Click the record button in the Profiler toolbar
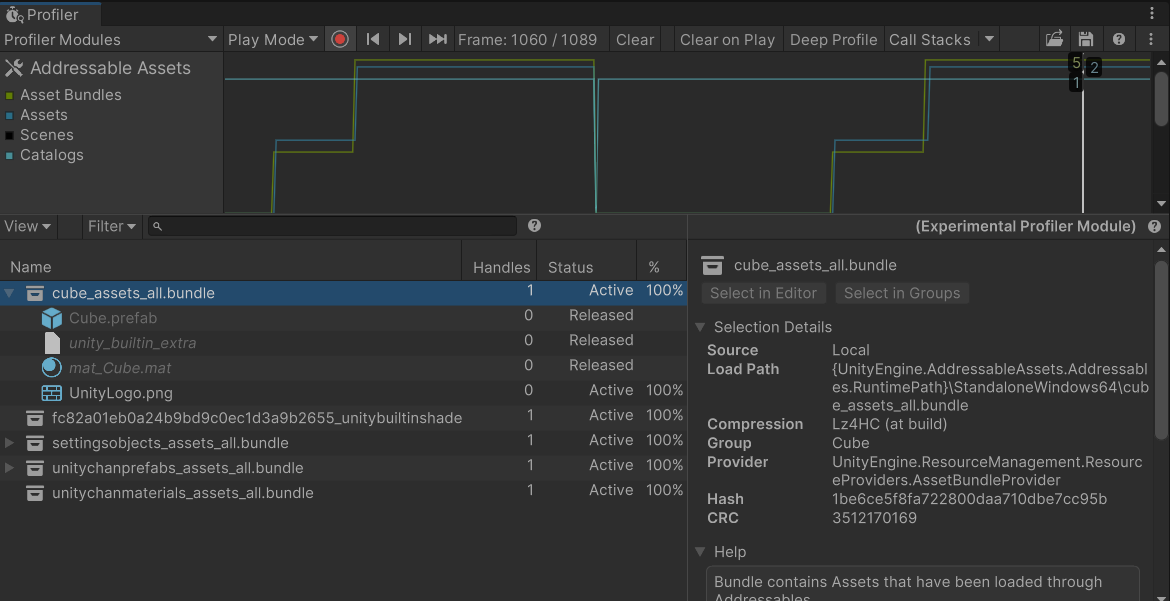1170x601 pixels. click(340, 40)
